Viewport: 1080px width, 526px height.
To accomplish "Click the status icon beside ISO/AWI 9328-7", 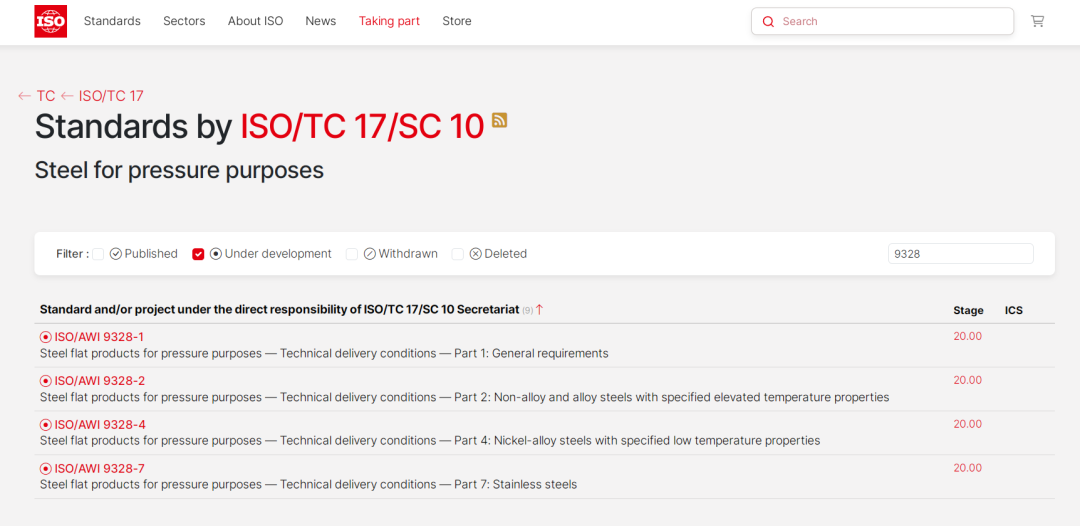I will (x=46, y=469).
